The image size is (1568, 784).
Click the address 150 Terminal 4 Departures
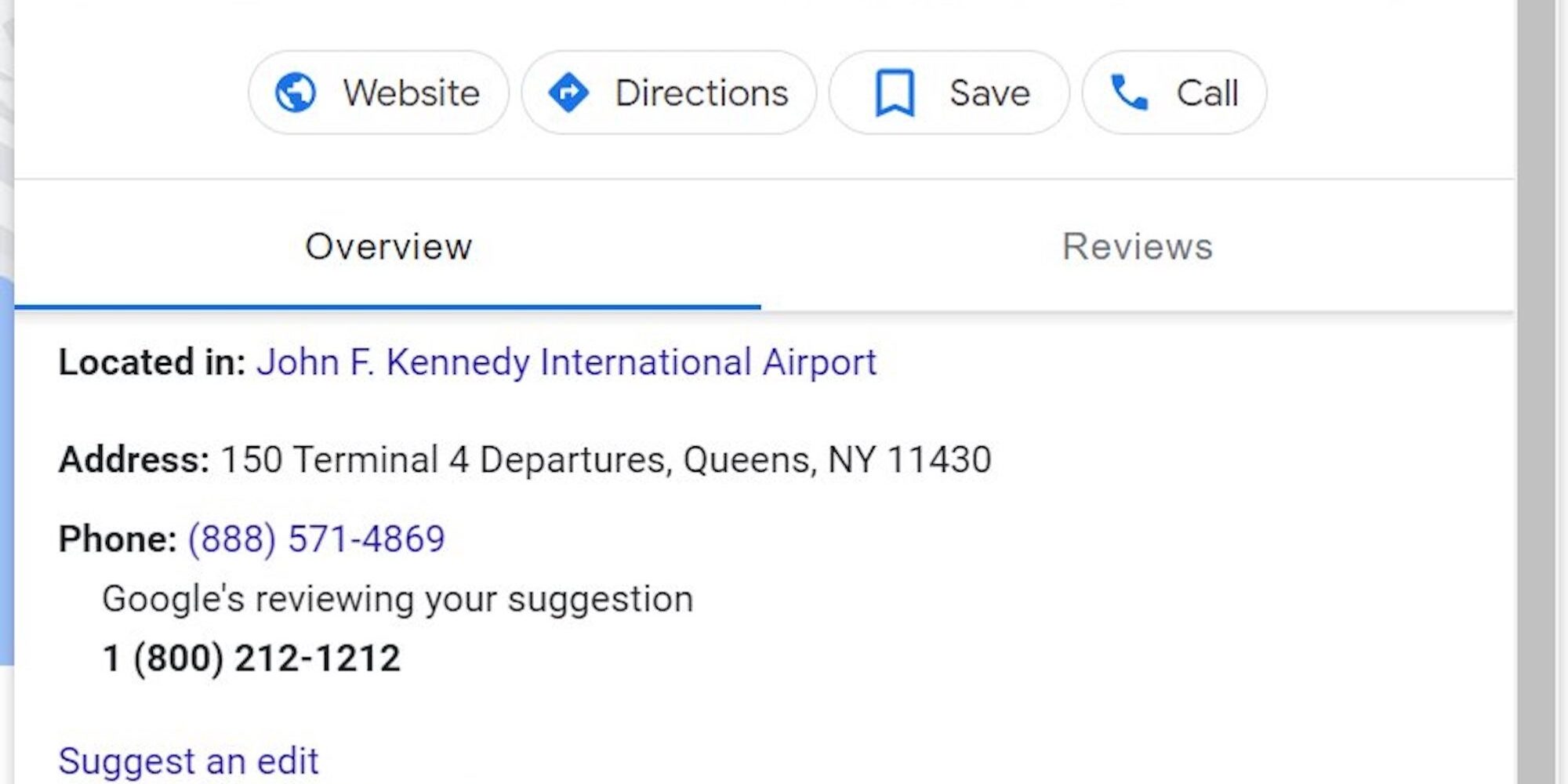(605, 459)
